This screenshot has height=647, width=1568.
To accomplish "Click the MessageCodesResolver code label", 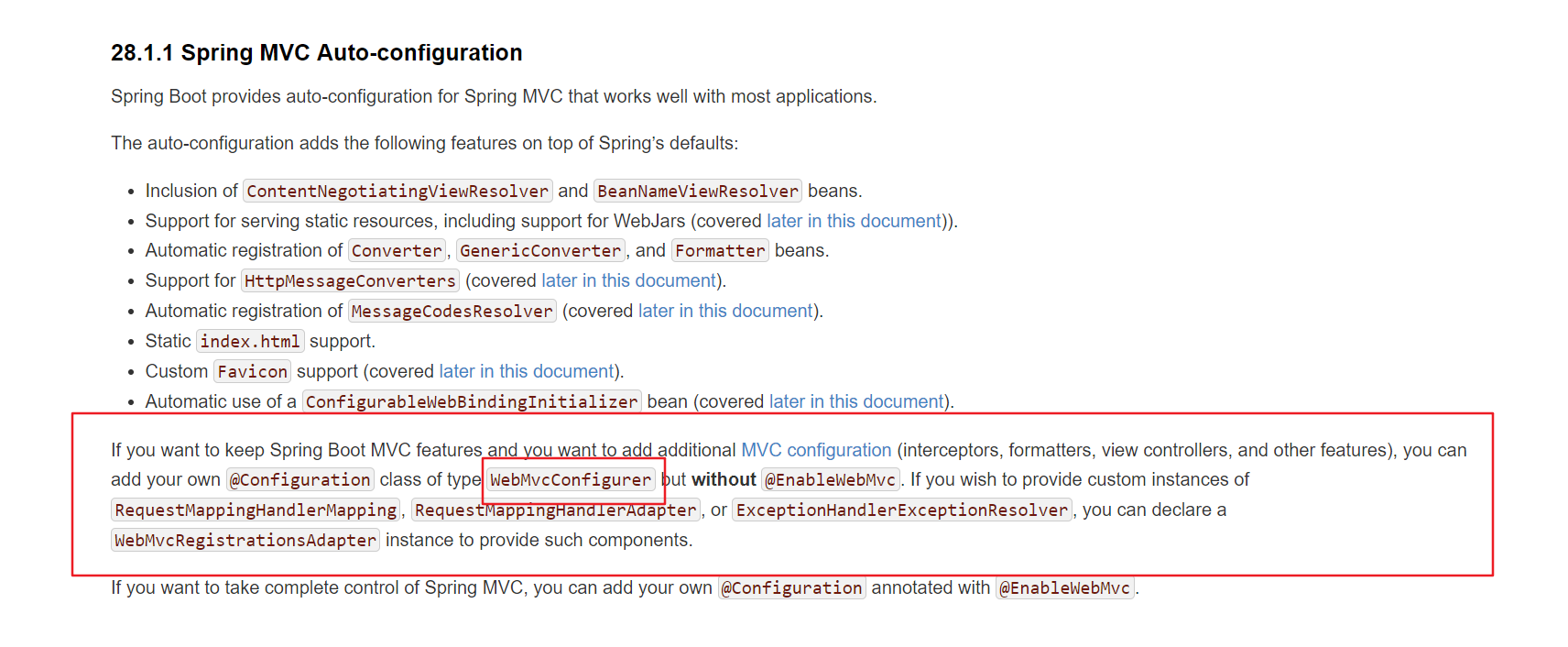I will [452, 311].
